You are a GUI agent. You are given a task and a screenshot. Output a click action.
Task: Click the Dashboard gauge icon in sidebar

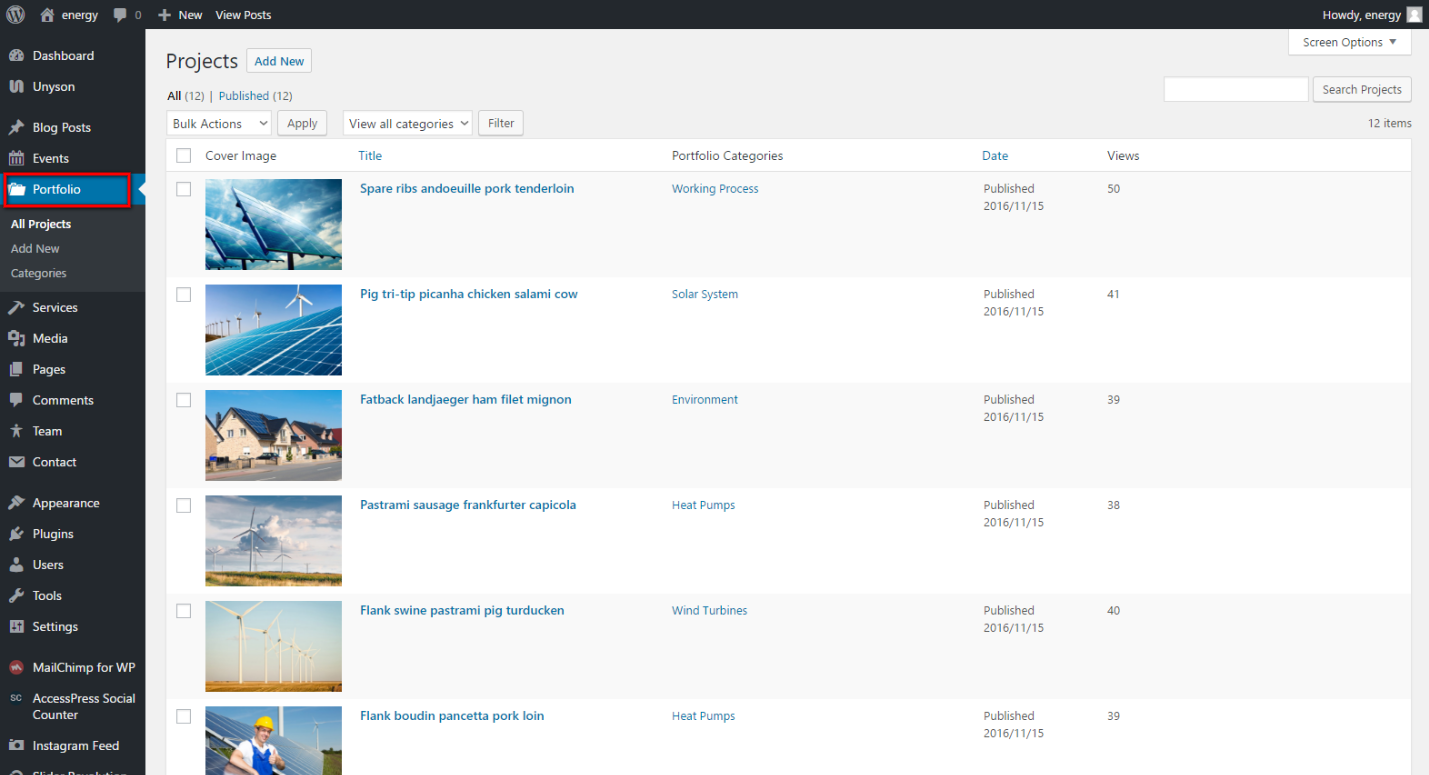click(16, 56)
